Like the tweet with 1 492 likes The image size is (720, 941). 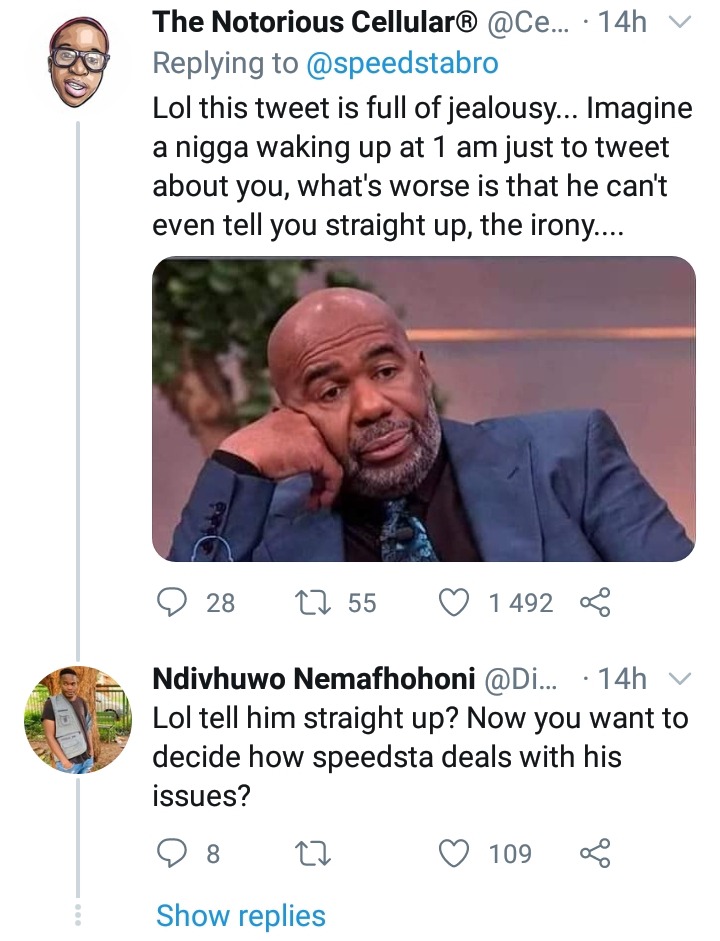tap(454, 603)
